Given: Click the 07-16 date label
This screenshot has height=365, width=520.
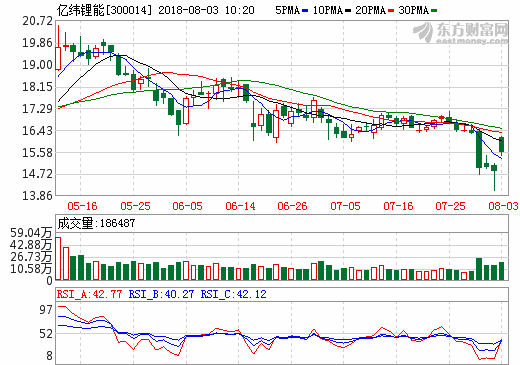Looking at the screenshot, I should 398,206.
